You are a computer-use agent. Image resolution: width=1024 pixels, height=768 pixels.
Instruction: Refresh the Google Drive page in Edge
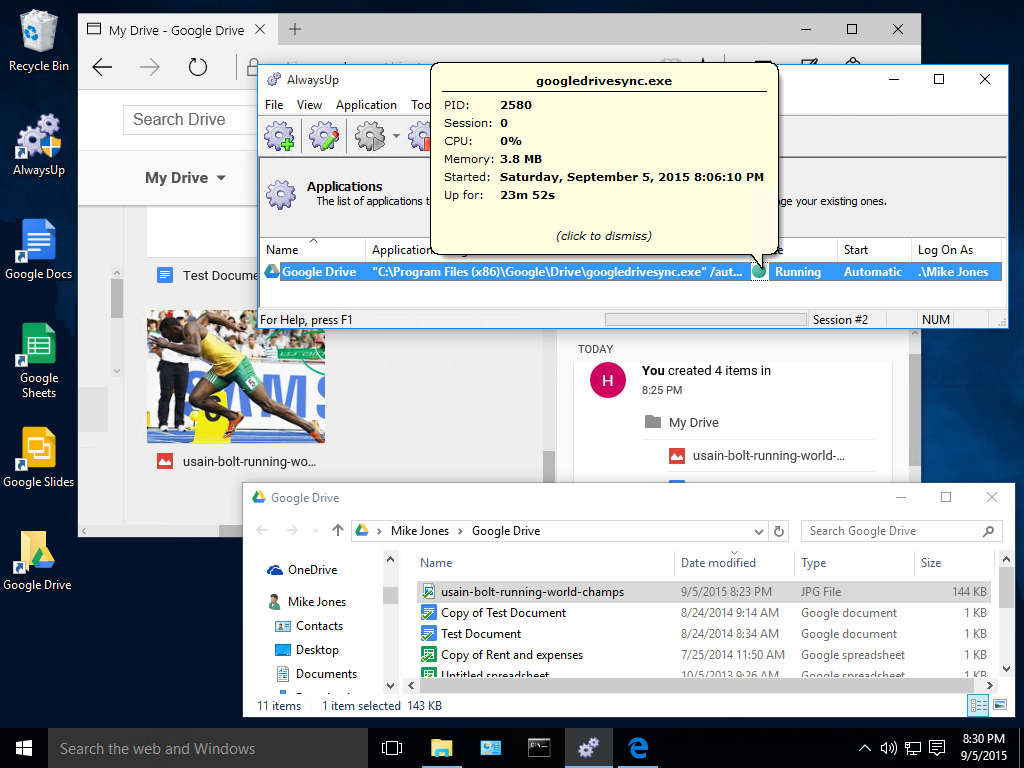197,67
